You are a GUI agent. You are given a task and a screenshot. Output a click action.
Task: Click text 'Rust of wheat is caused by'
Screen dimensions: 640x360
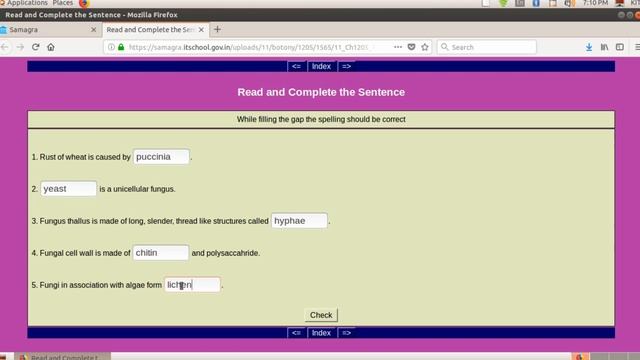[85, 157]
